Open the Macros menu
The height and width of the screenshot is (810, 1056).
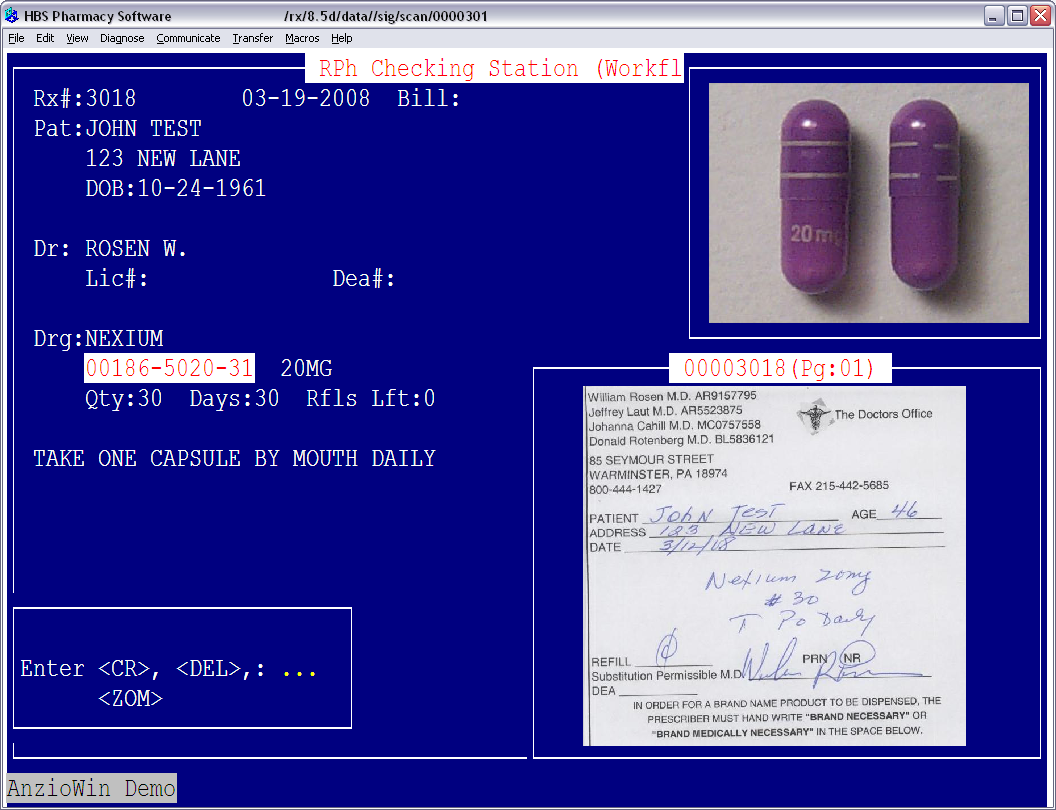pos(302,38)
